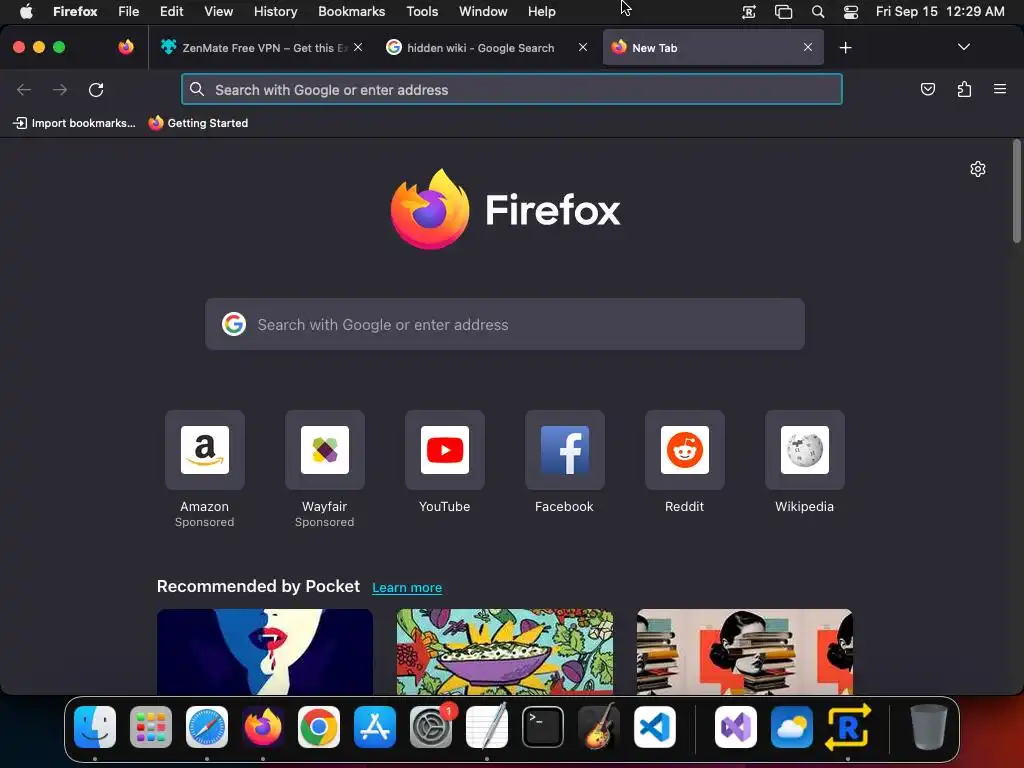Open the salad bowl Pocket article
Image resolution: width=1024 pixels, height=768 pixels.
coord(505,652)
